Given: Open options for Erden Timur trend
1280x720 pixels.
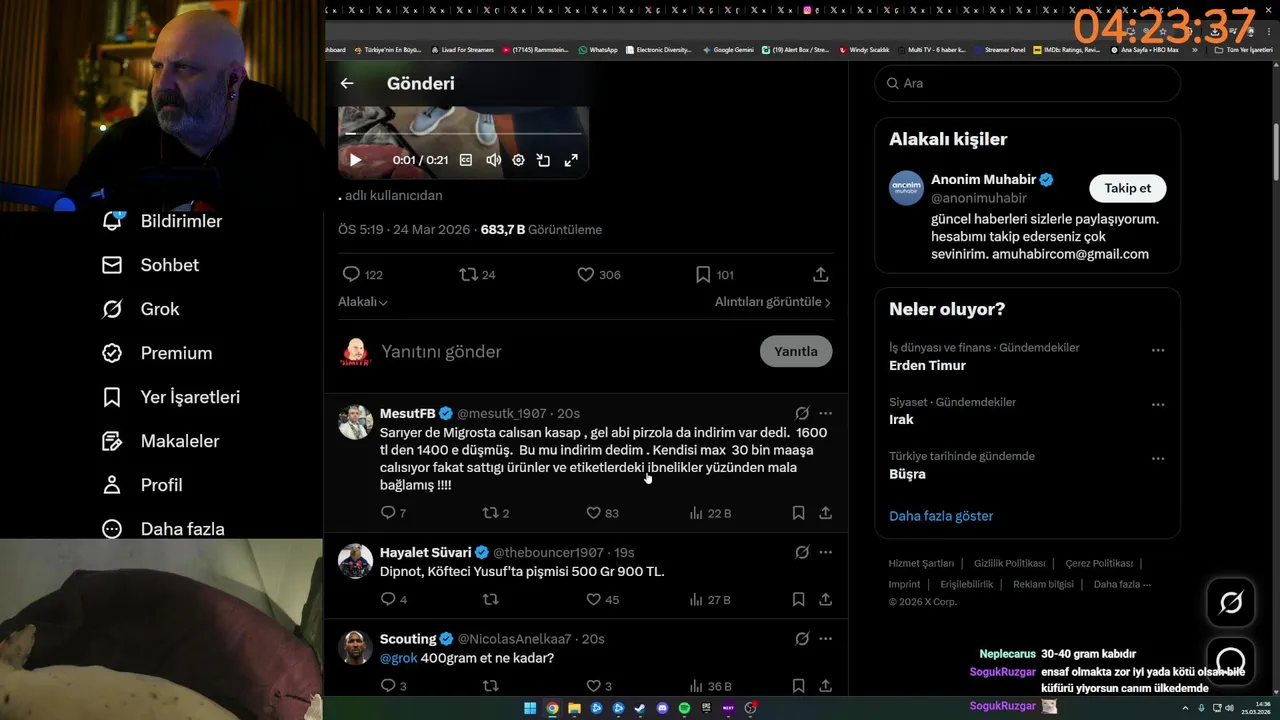Looking at the screenshot, I should [x=1158, y=351].
